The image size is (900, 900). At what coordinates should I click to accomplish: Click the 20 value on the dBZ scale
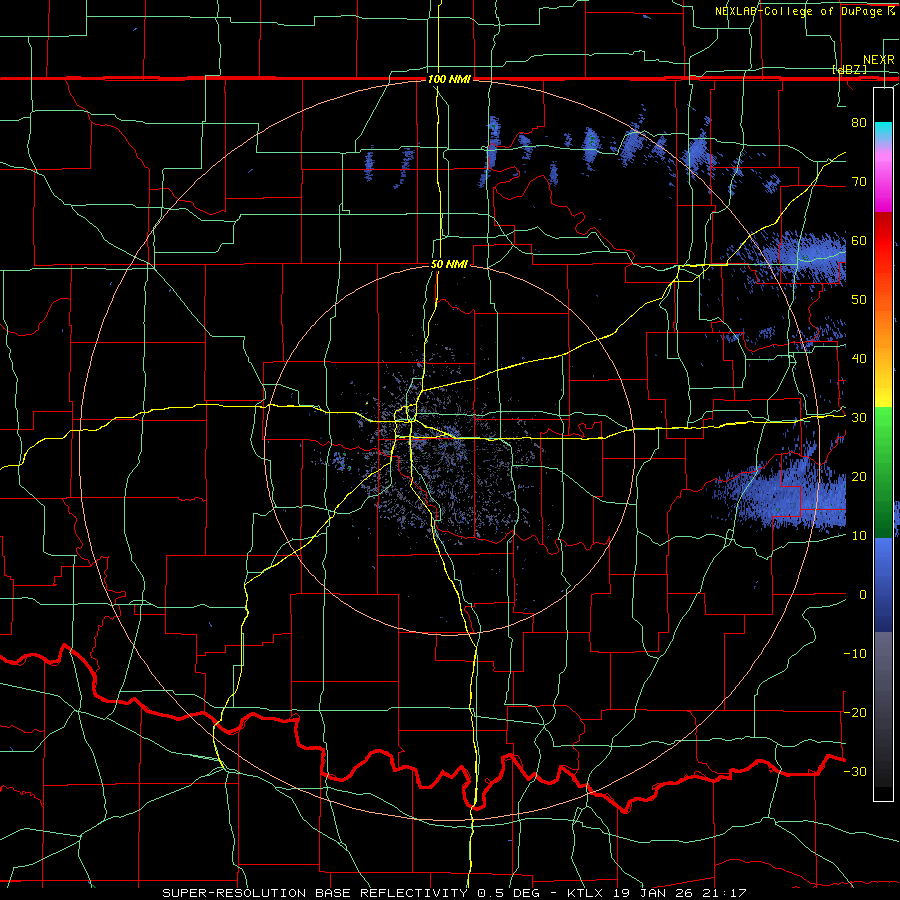859,476
